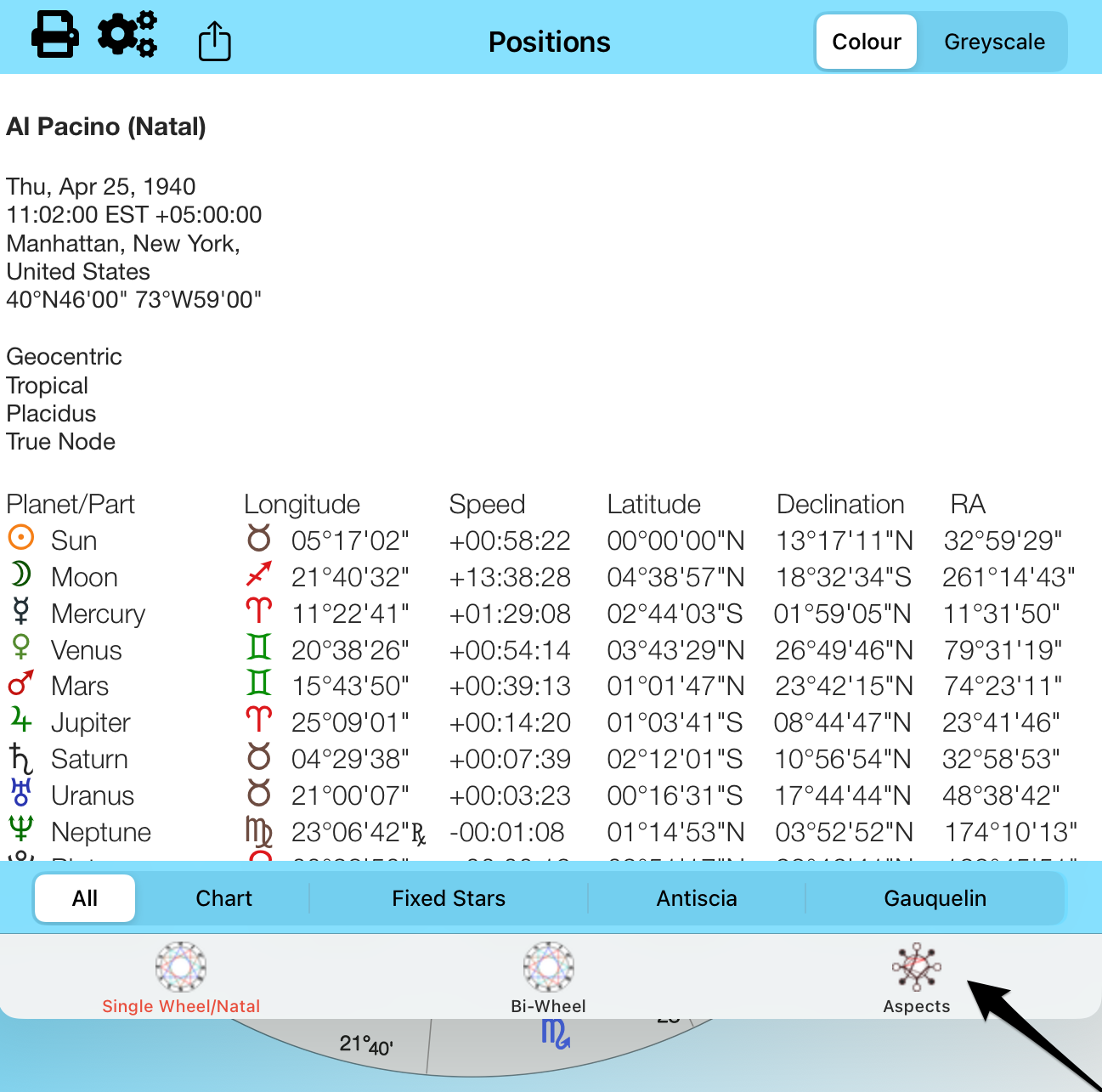Screen dimensions: 1102x1092
Task: Select the Neptune row
Action: [x=101, y=832]
